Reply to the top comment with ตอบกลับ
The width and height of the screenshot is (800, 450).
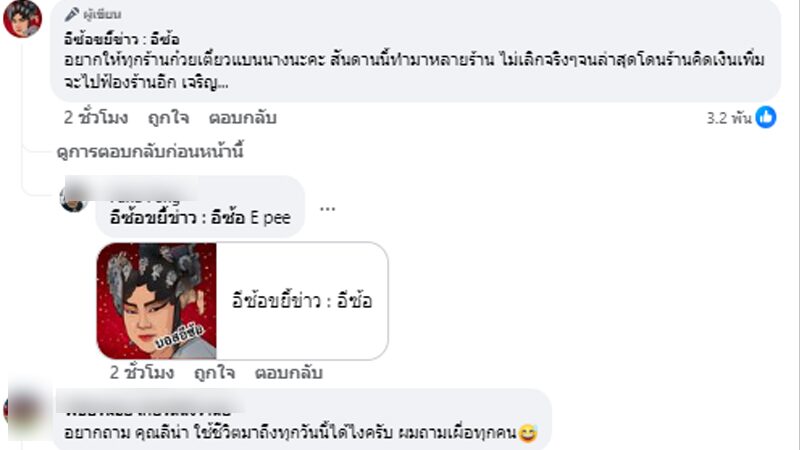click(242, 118)
